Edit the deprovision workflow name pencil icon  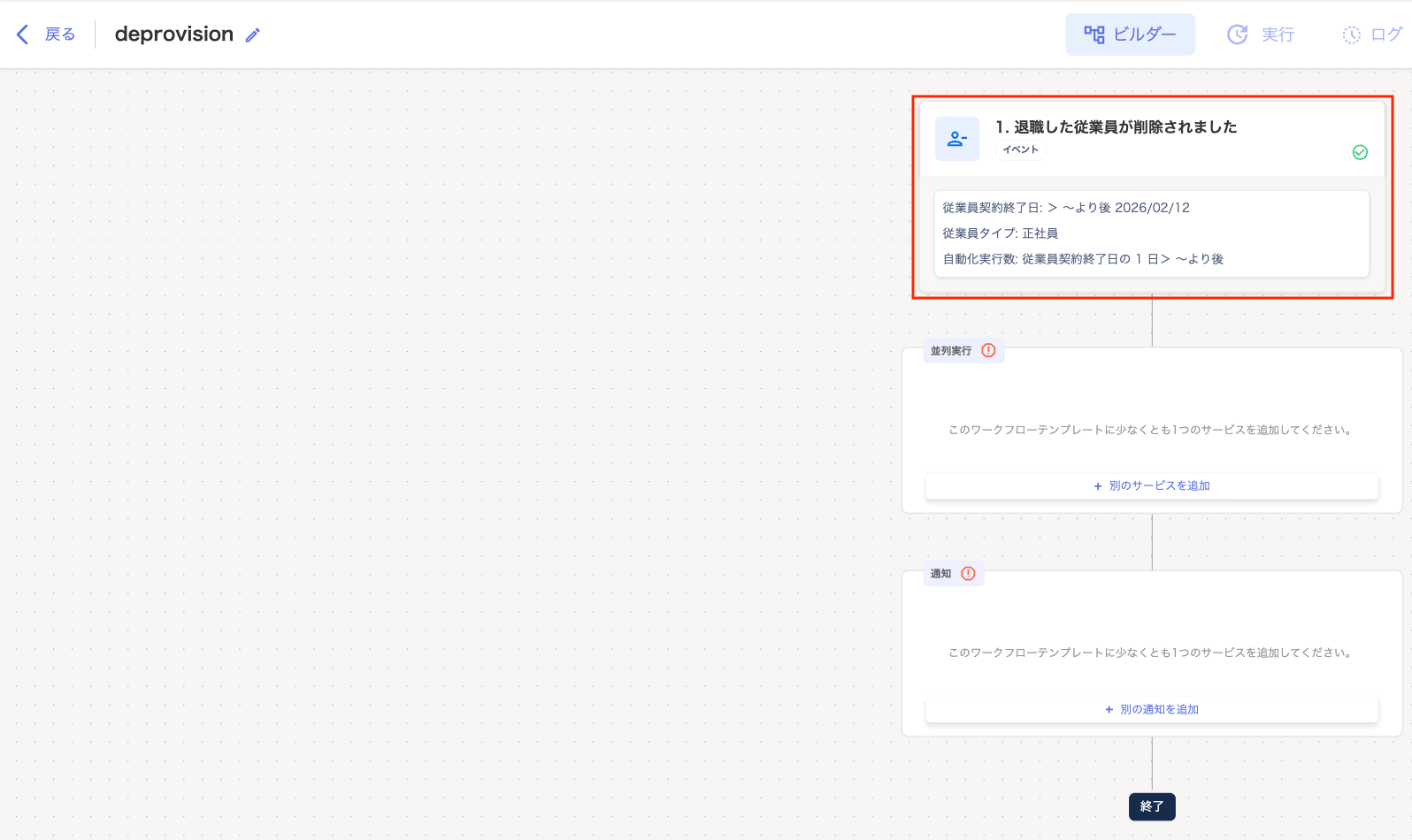click(x=253, y=35)
